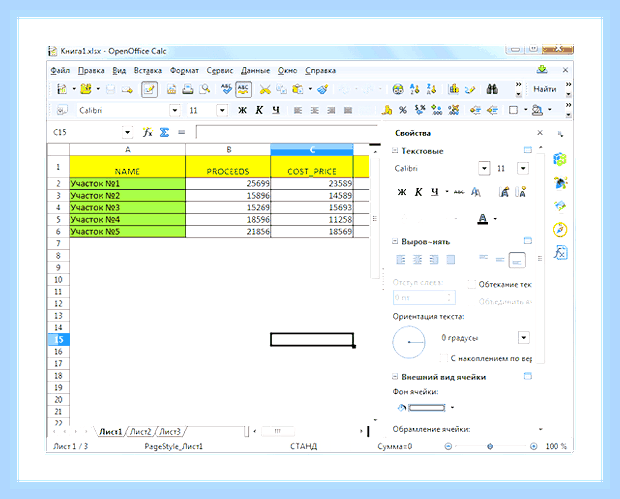
Task: Click the Найти search button
Action: click(545, 89)
